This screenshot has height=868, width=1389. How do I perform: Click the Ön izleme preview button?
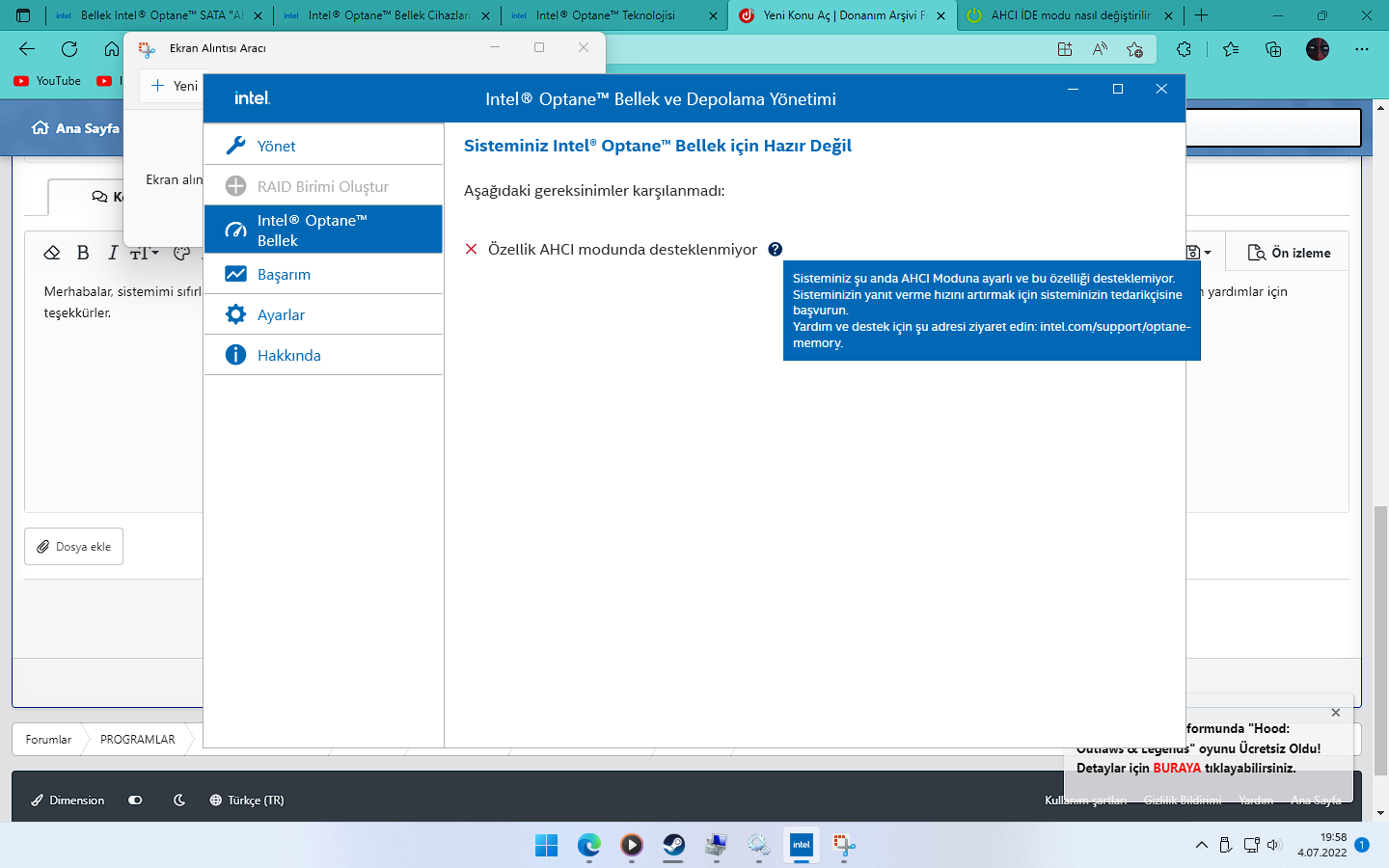point(1289,253)
